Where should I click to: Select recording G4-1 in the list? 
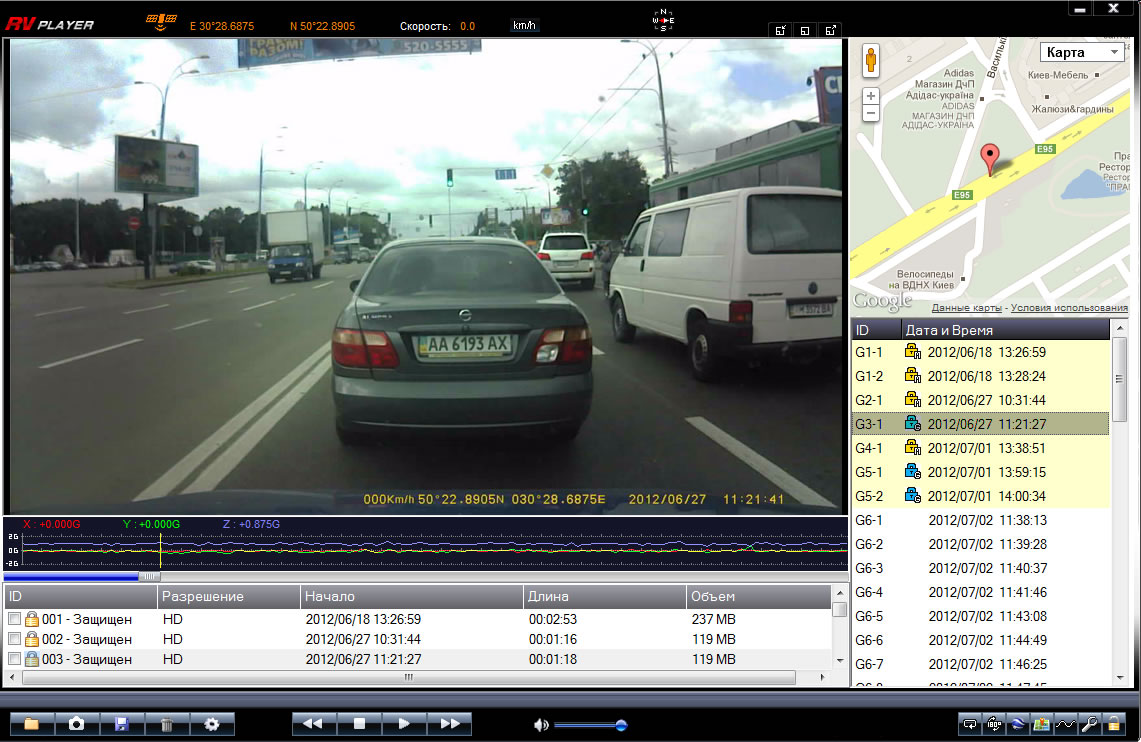[980, 448]
